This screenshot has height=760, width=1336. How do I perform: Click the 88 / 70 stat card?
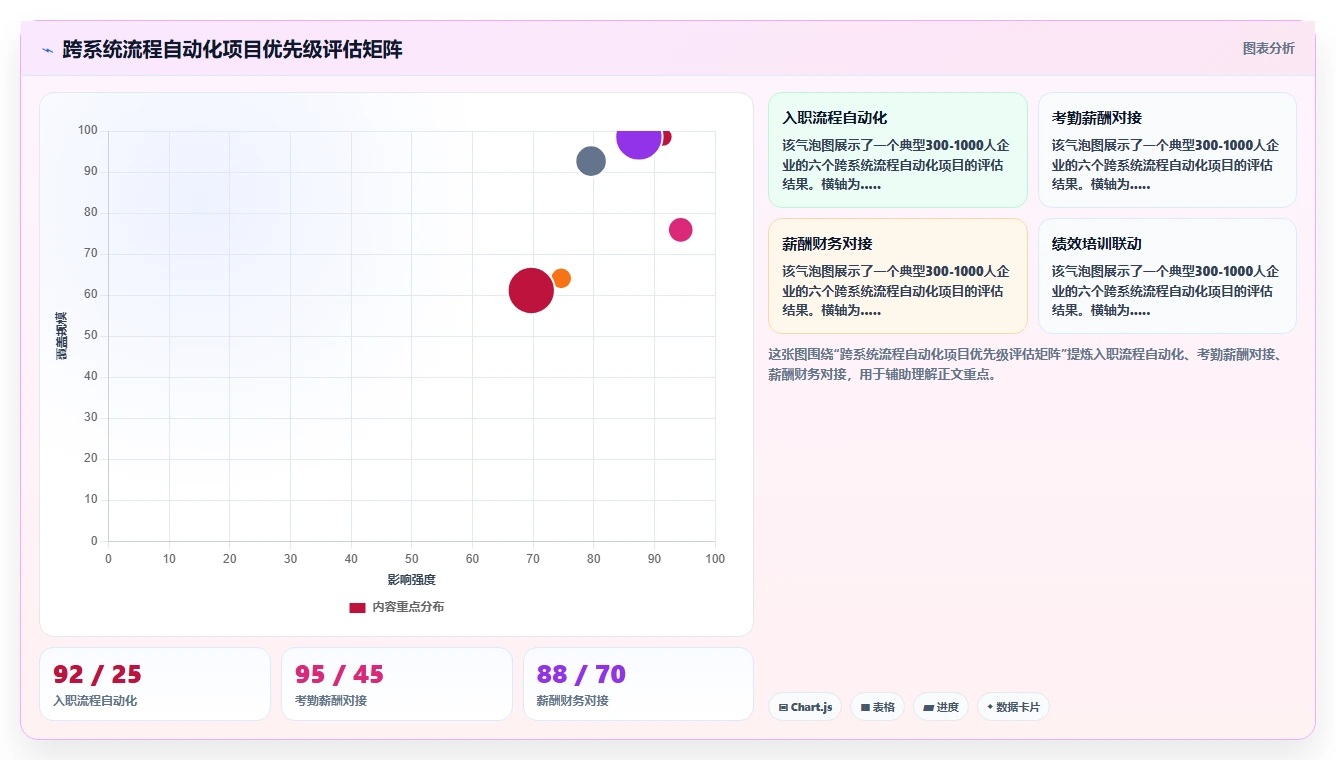pyautogui.click(x=638, y=684)
